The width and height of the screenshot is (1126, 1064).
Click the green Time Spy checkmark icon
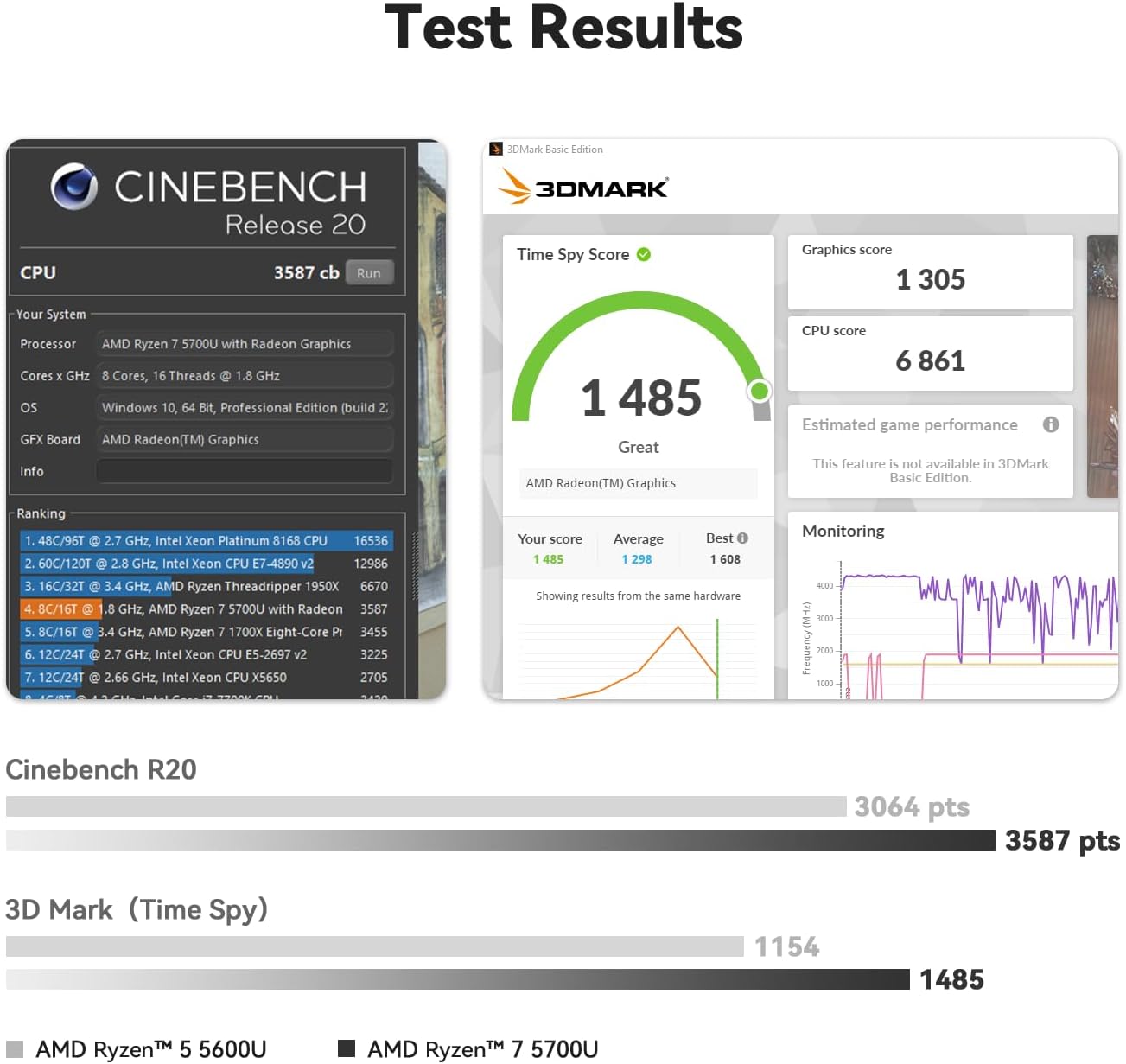[644, 254]
